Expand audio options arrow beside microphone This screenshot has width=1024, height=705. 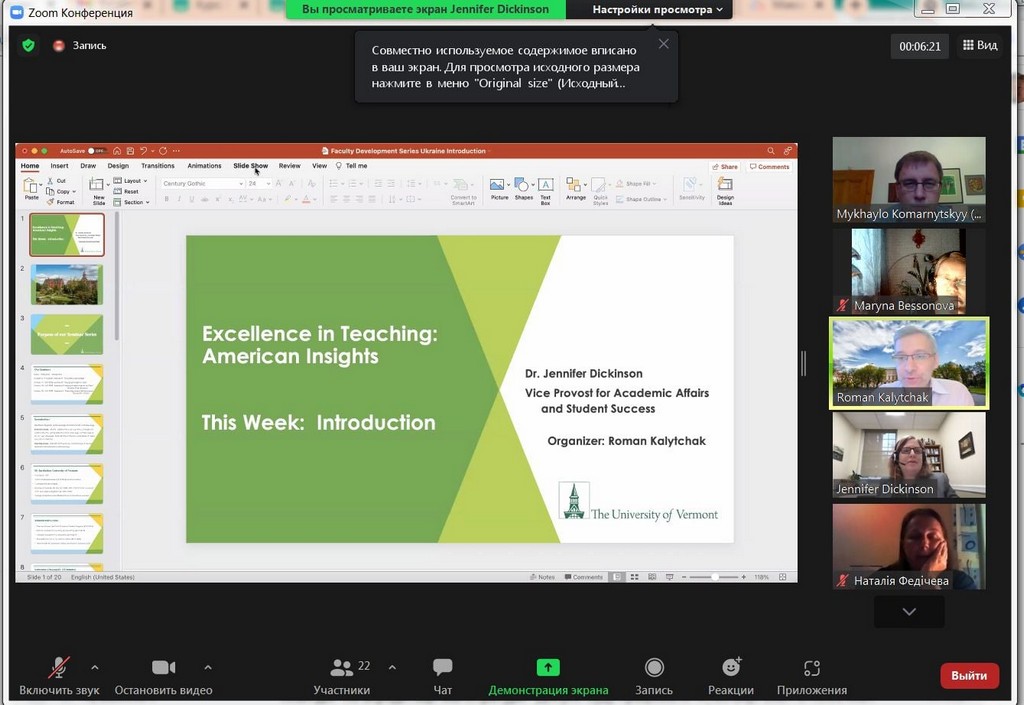tap(95, 667)
